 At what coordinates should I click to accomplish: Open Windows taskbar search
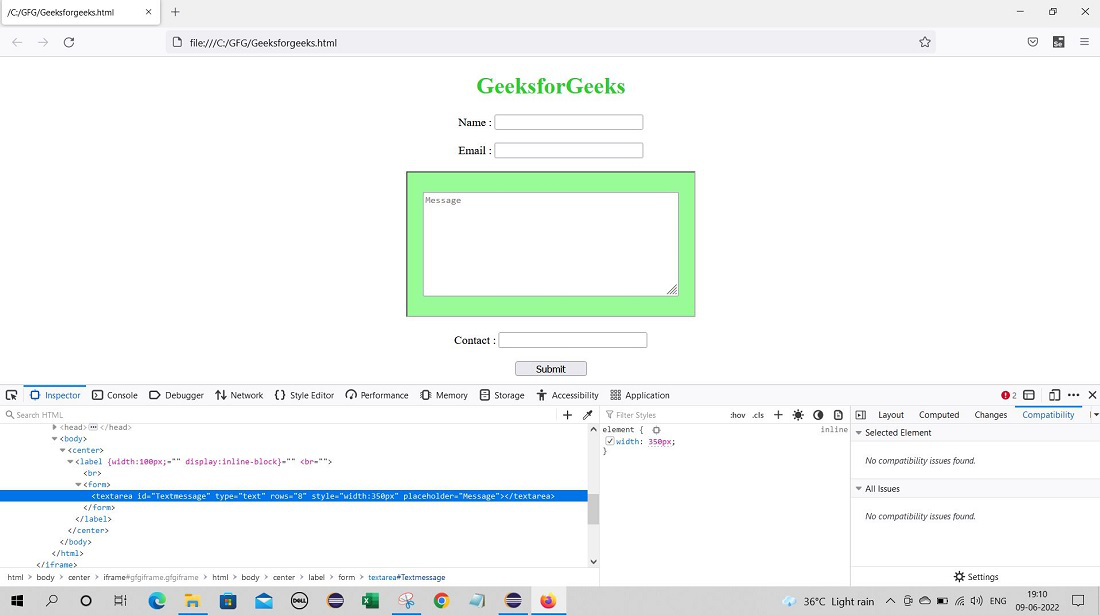coord(51,601)
